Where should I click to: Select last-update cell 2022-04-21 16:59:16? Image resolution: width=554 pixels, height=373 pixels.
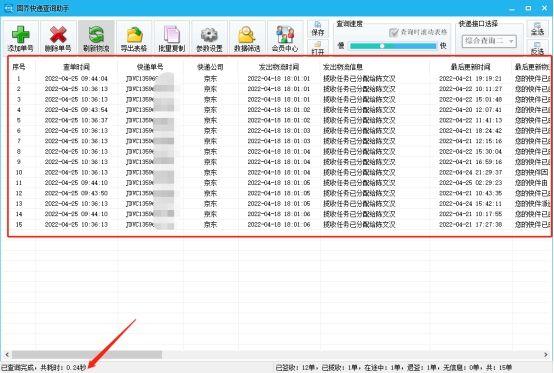[470, 162]
